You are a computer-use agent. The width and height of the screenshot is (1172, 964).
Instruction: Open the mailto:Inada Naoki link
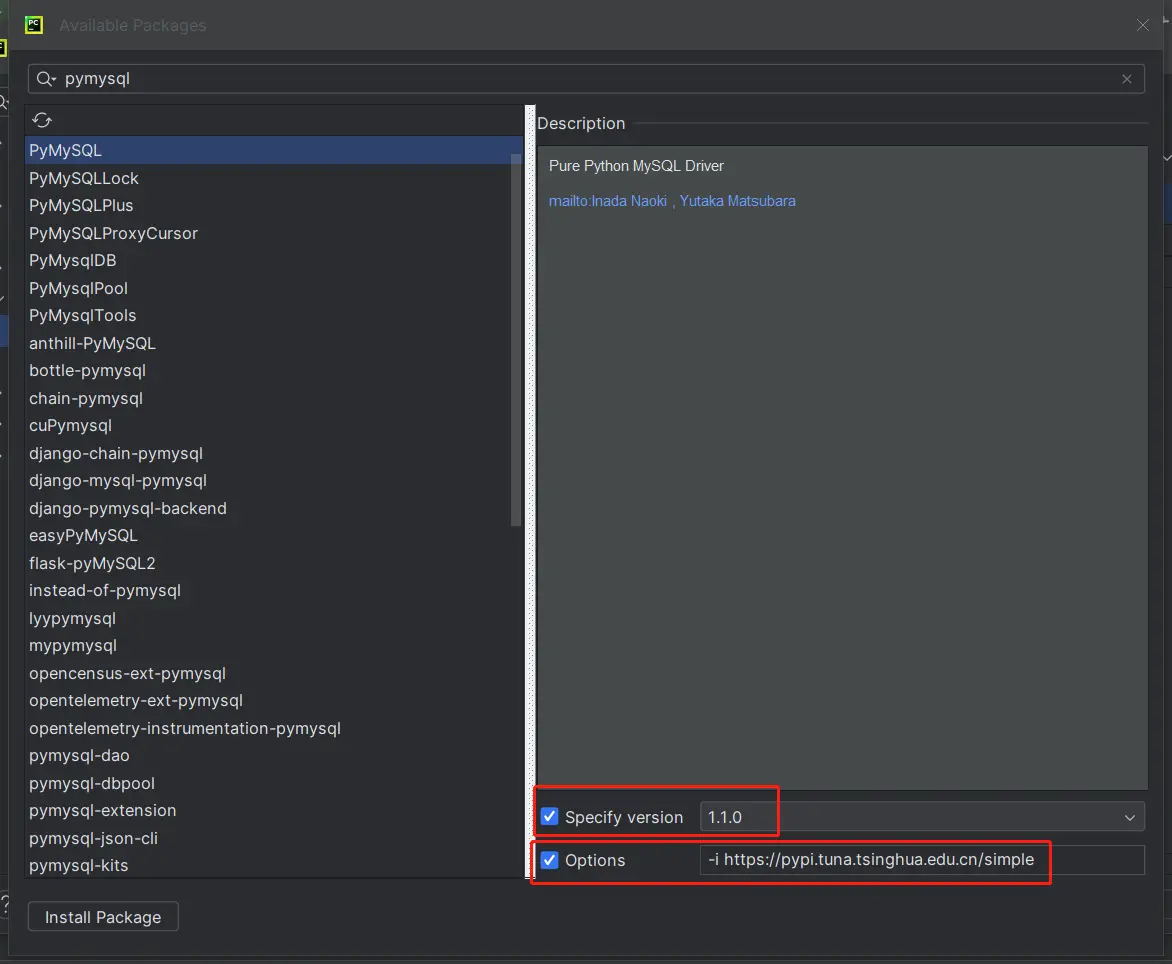coord(608,201)
